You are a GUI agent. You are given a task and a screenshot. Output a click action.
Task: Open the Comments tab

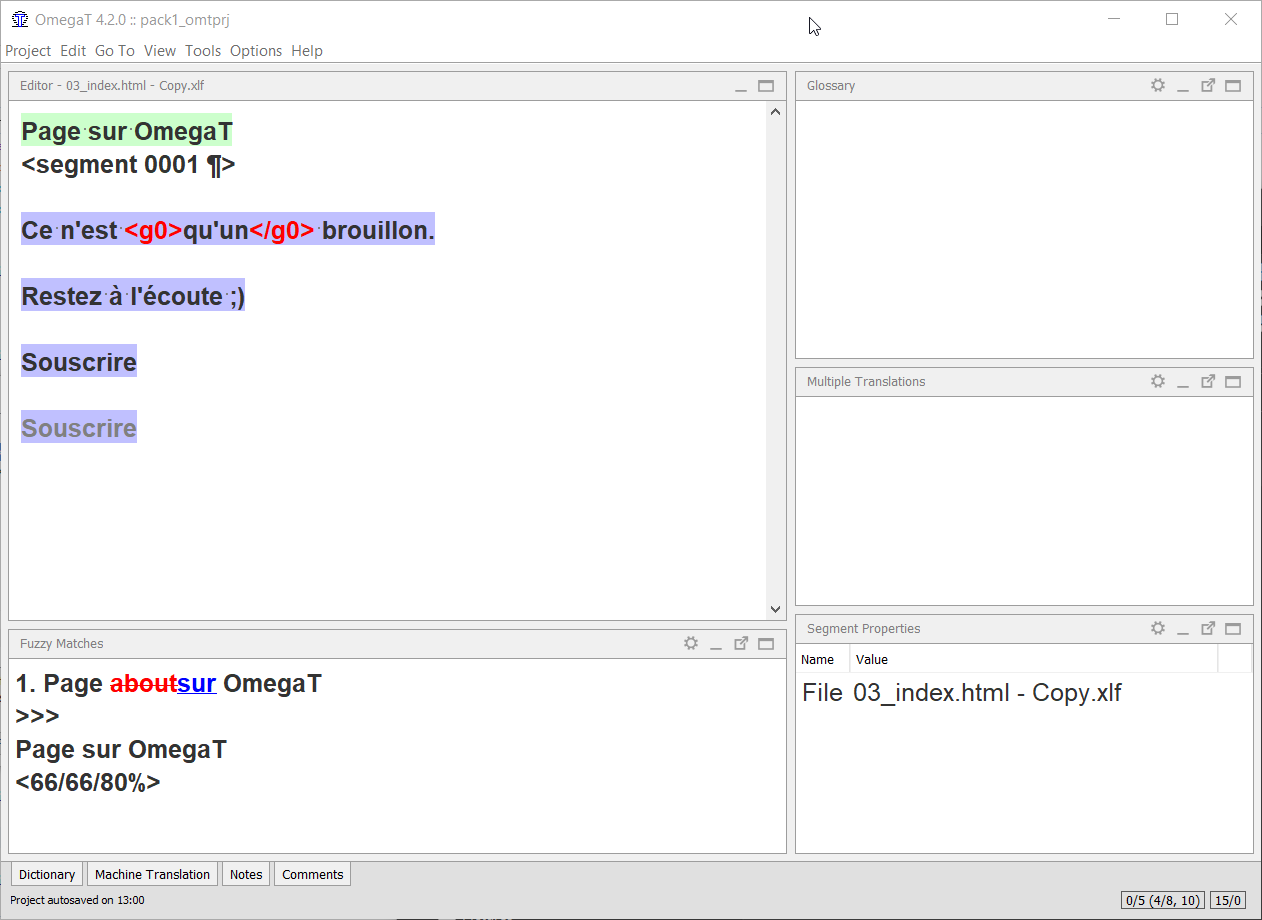[313, 874]
